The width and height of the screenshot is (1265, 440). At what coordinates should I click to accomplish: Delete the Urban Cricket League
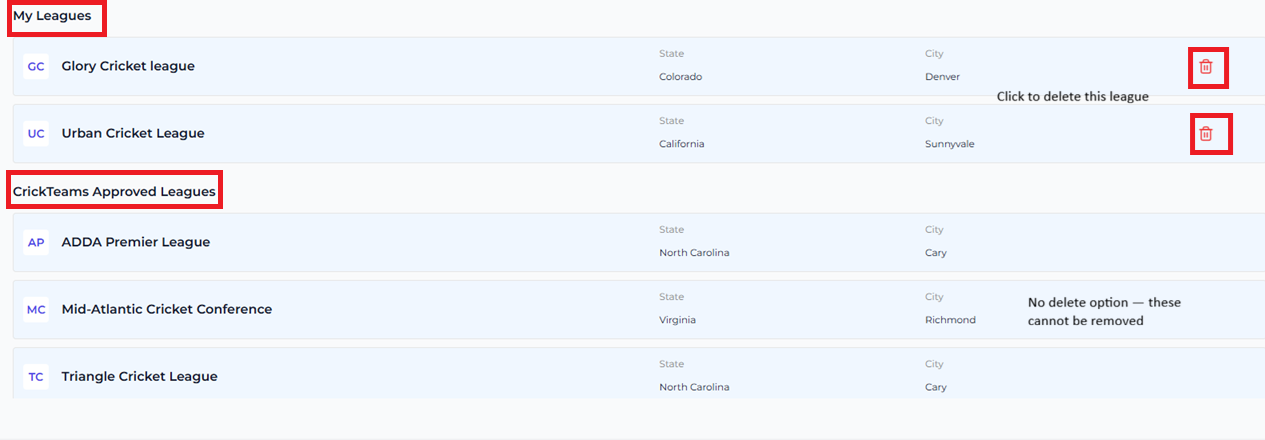[x=1206, y=134]
